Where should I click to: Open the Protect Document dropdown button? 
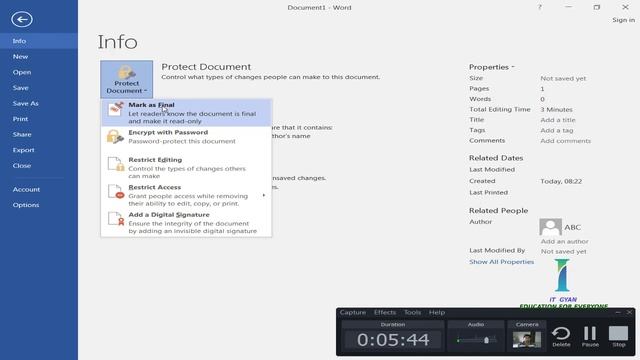127,79
